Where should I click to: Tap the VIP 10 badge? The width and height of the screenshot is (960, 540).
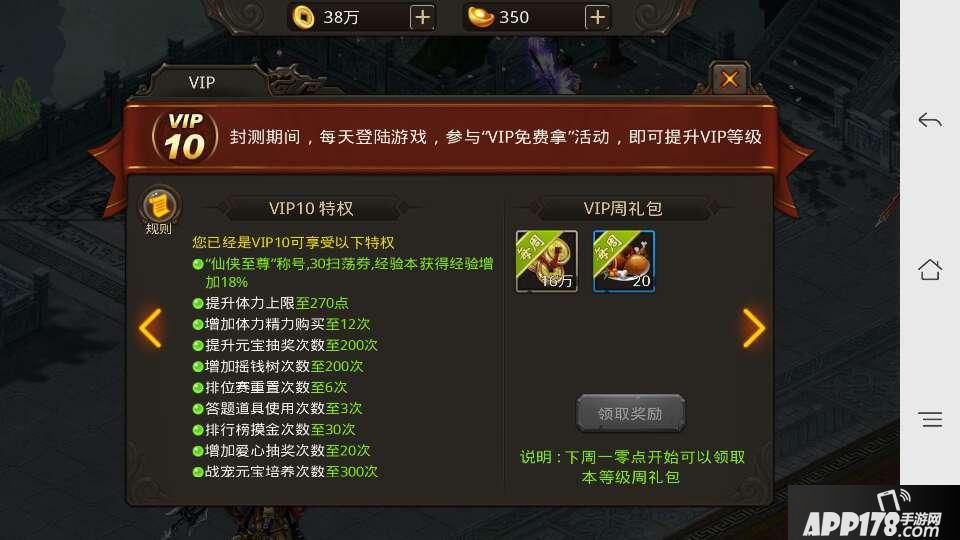[x=184, y=137]
